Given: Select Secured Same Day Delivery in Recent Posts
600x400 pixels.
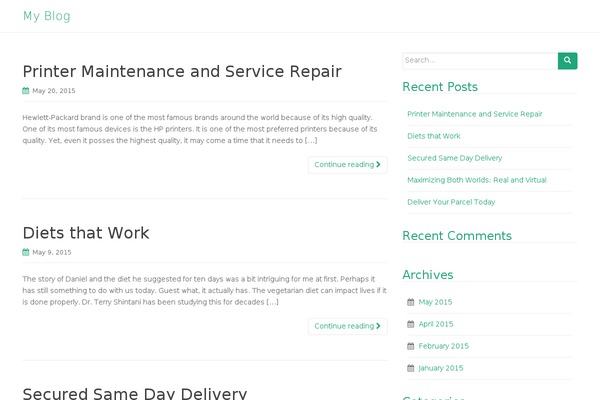Looking at the screenshot, I should (x=455, y=158).
